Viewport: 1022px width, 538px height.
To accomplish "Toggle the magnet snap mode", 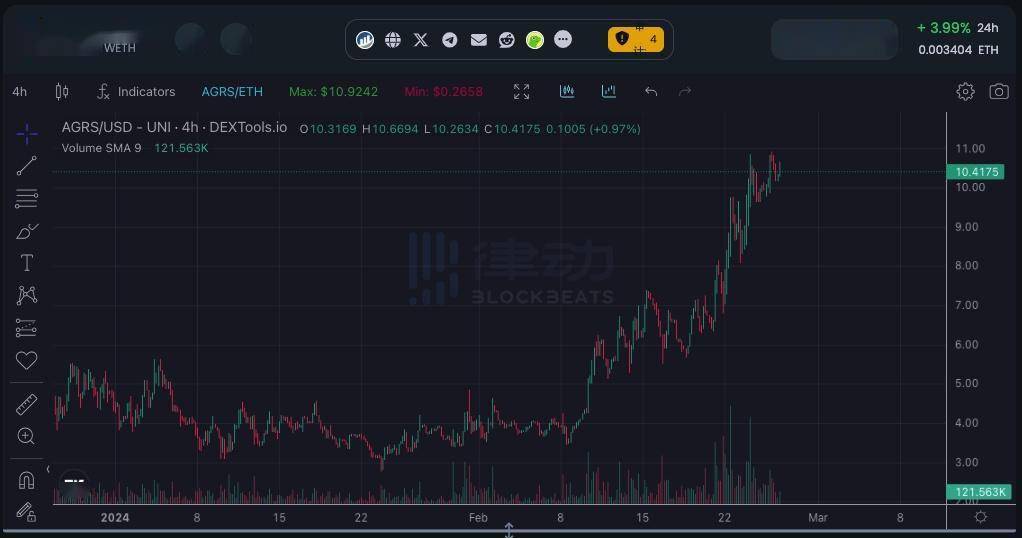I will pyautogui.click(x=27, y=481).
